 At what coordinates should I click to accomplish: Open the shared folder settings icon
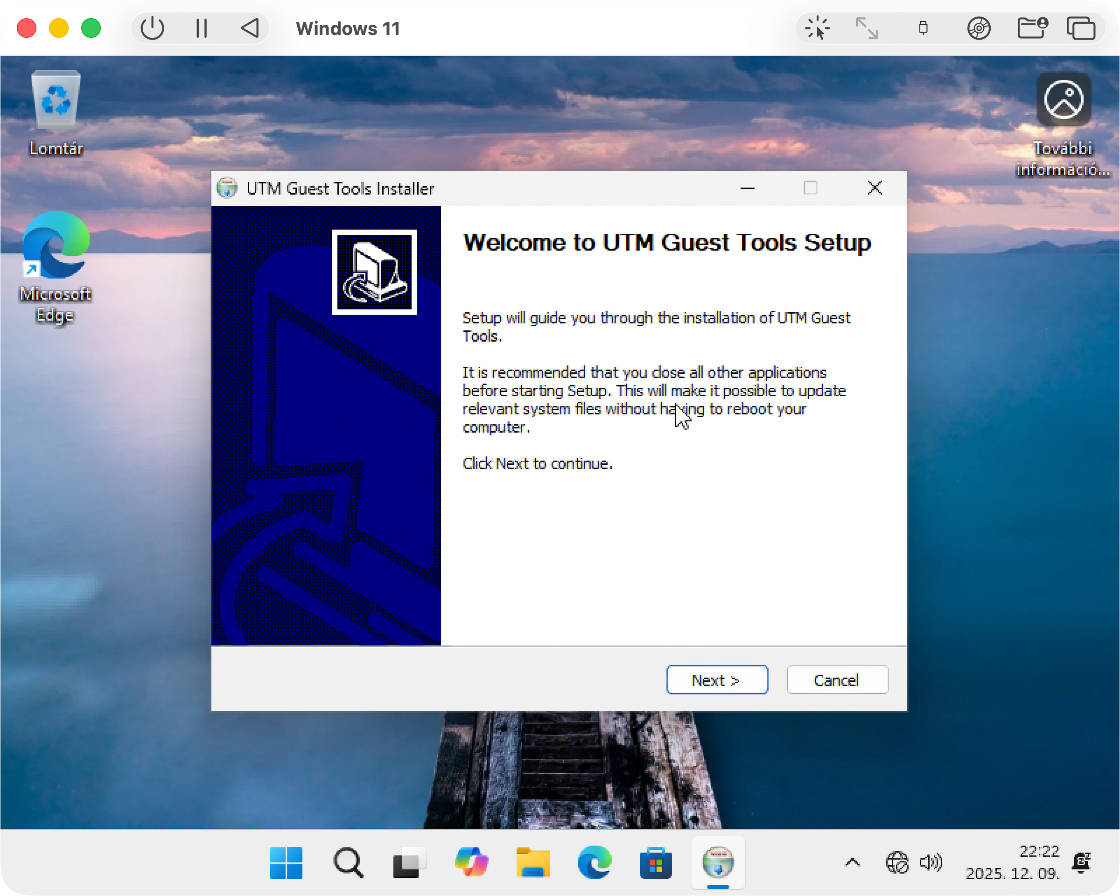[x=1031, y=28]
